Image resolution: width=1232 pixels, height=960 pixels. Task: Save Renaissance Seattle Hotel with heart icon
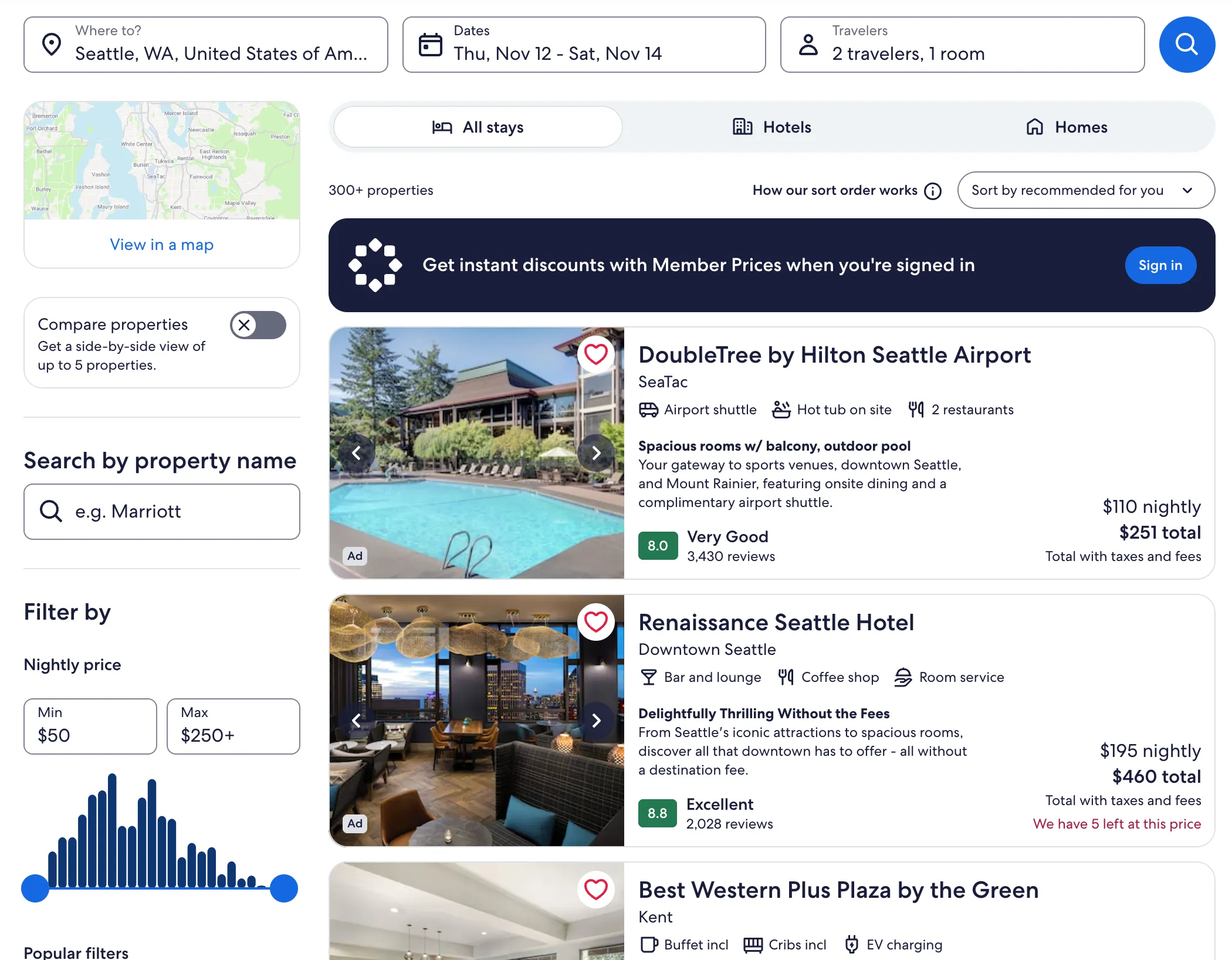click(x=595, y=621)
